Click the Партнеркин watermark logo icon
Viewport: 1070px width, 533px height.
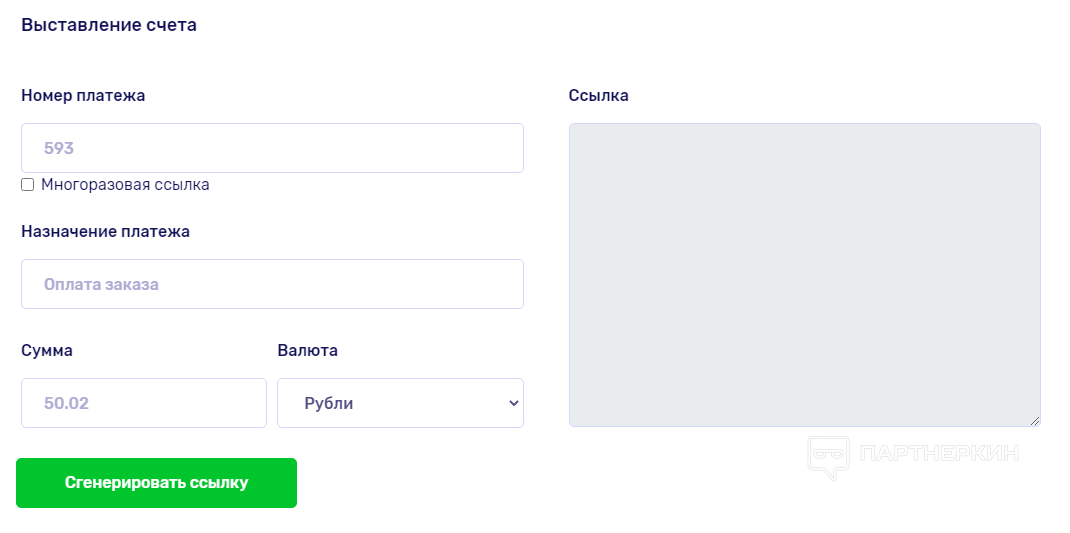coord(828,457)
